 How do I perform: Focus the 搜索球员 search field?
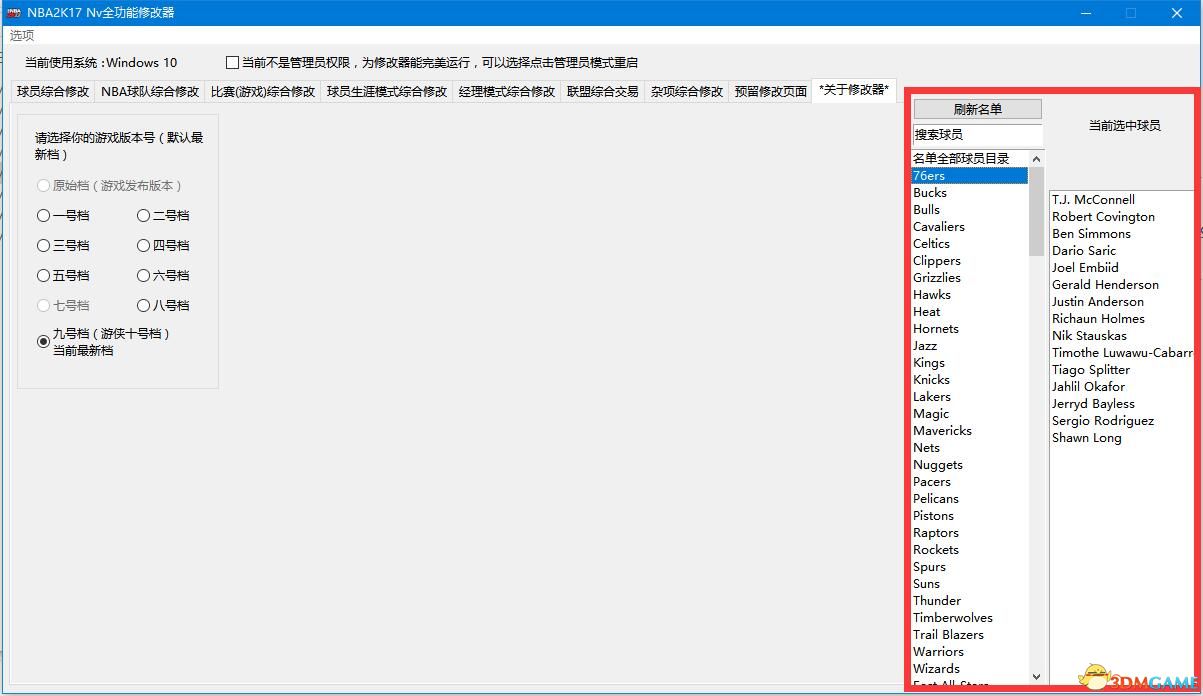pyautogui.click(x=977, y=134)
